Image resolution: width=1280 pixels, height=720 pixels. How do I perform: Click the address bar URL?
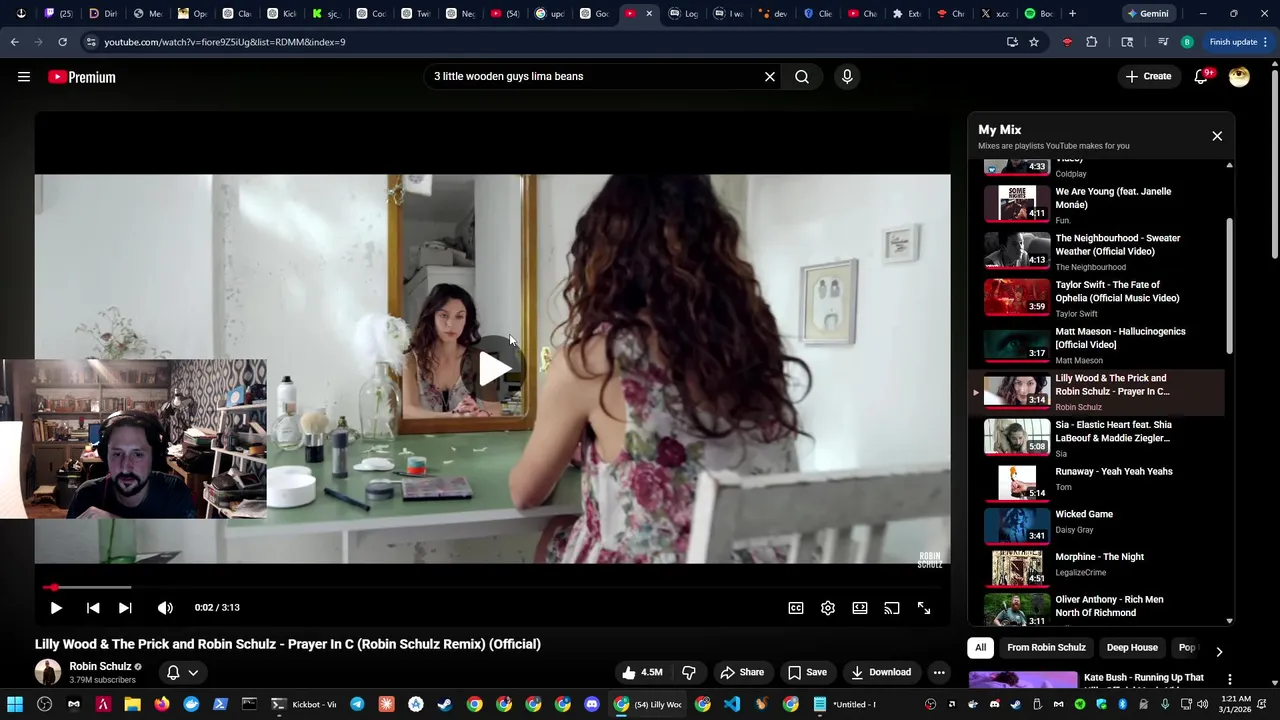click(x=225, y=42)
